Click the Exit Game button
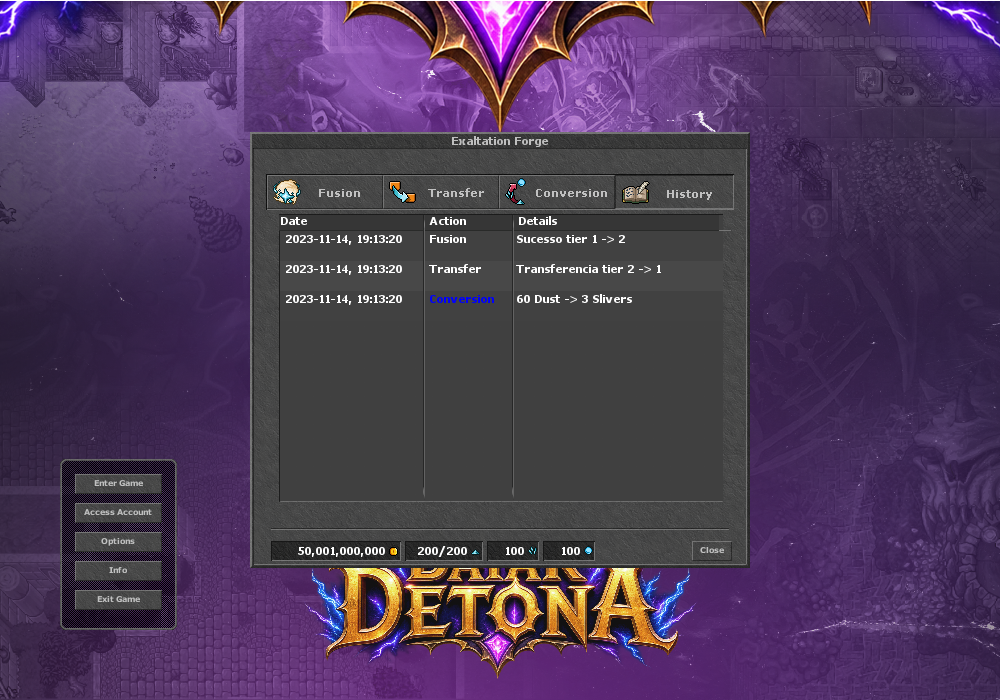The image size is (1000, 700). point(118,599)
